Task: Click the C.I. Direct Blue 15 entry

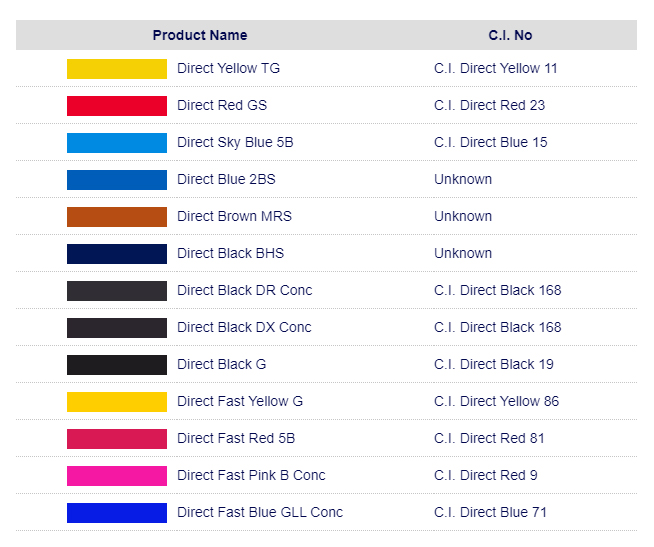Action: point(490,142)
